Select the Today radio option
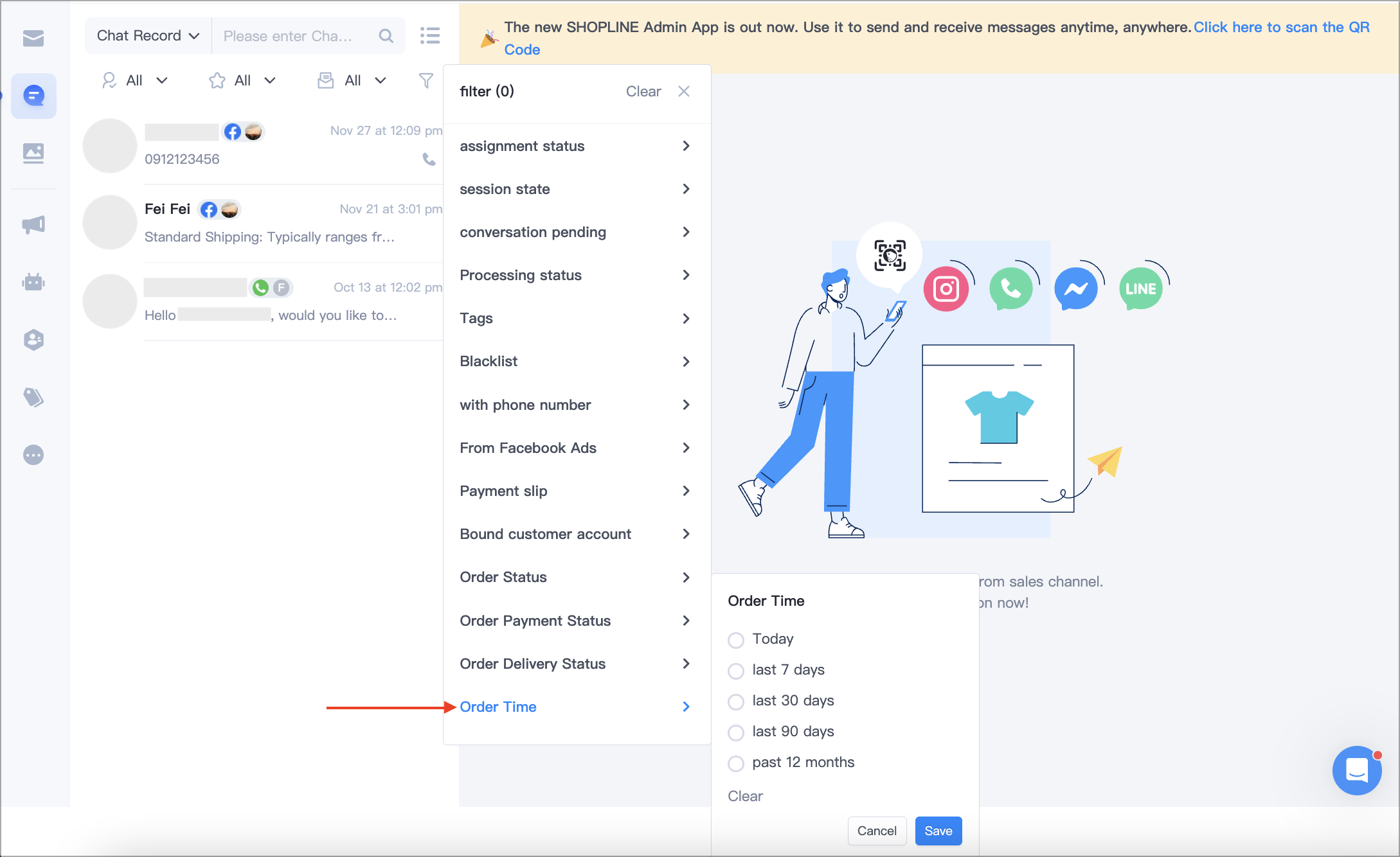 point(736,640)
